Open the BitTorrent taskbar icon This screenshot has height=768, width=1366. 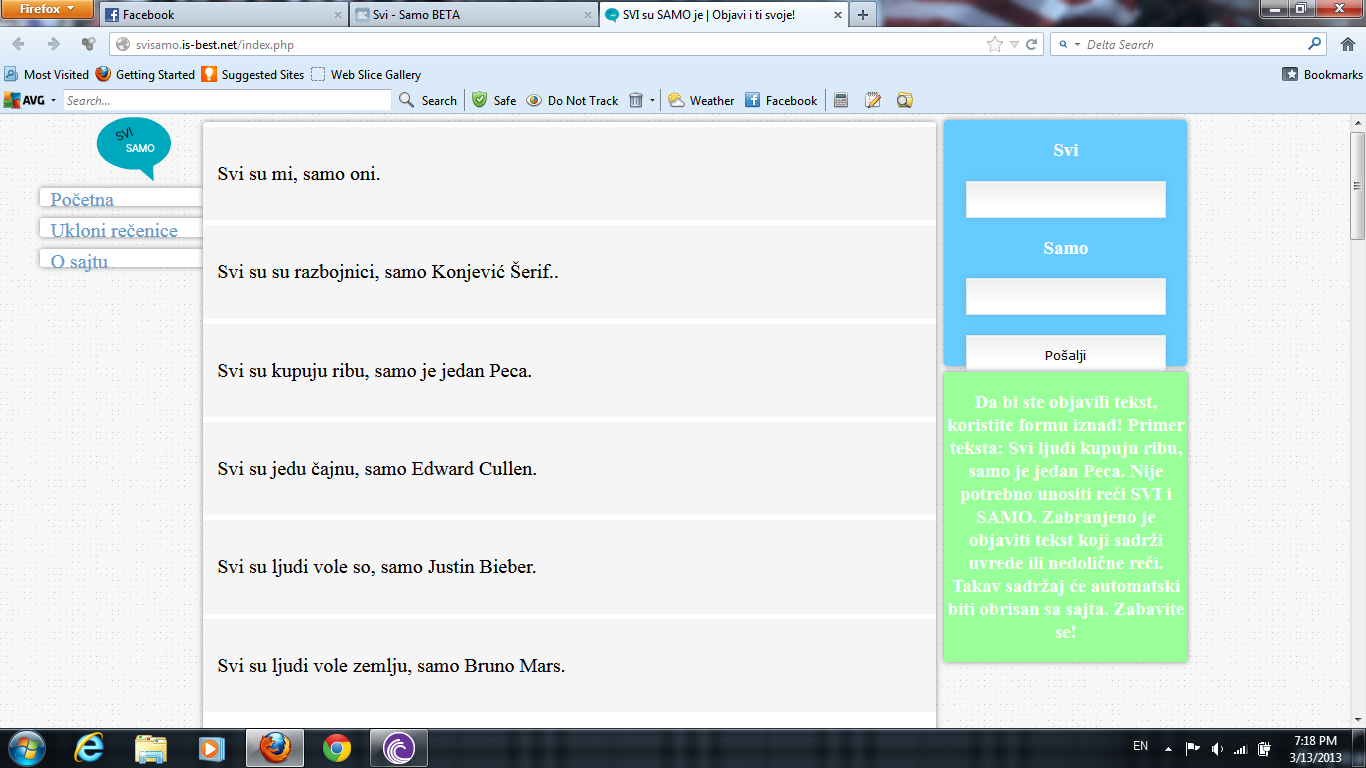399,748
